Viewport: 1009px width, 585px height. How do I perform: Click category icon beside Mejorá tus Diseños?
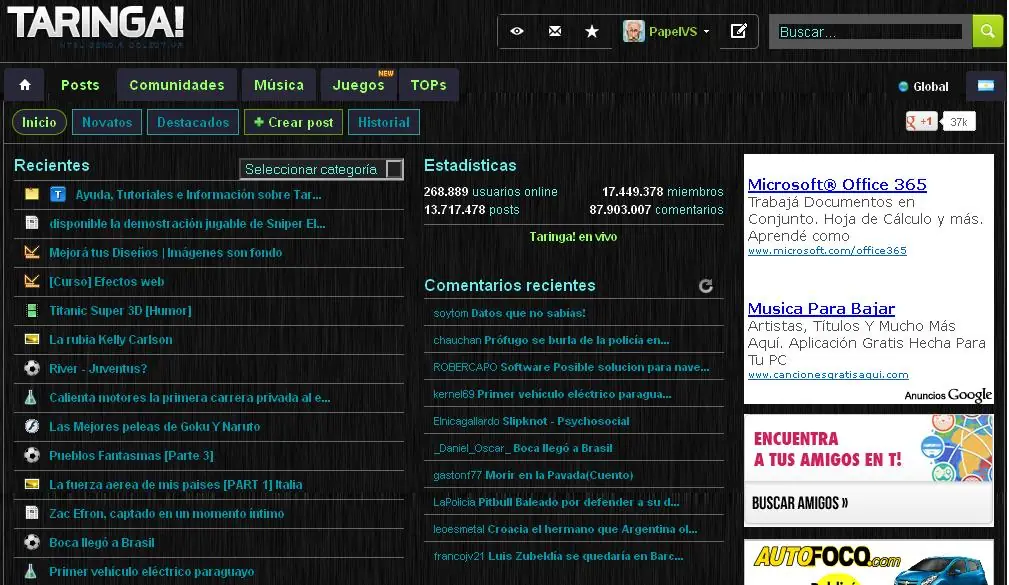pyautogui.click(x=32, y=252)
